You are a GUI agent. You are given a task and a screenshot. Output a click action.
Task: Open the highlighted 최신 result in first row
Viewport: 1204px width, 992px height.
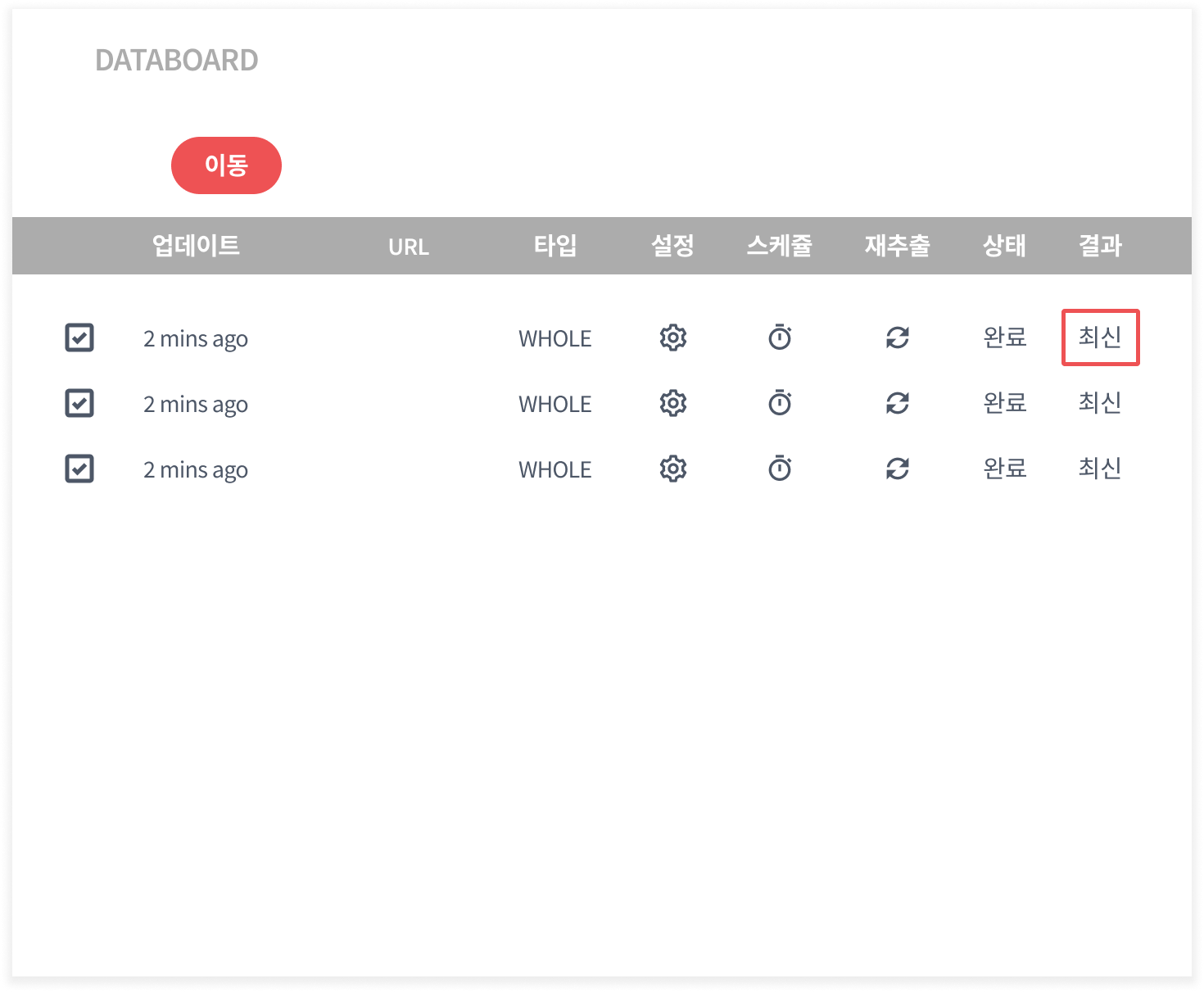pos(1100,337)
